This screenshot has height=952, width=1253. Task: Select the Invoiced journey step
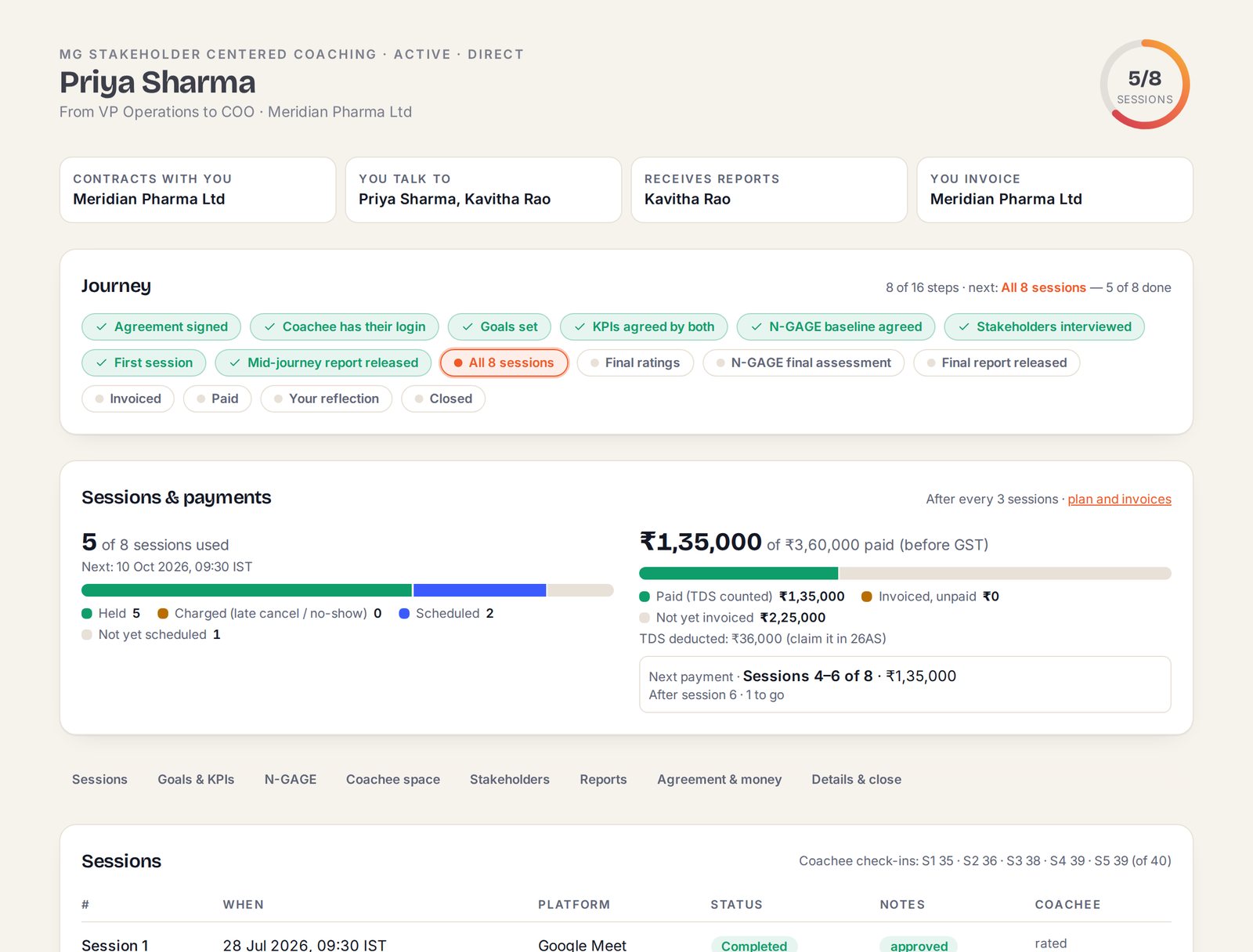[x=128, y=398]
